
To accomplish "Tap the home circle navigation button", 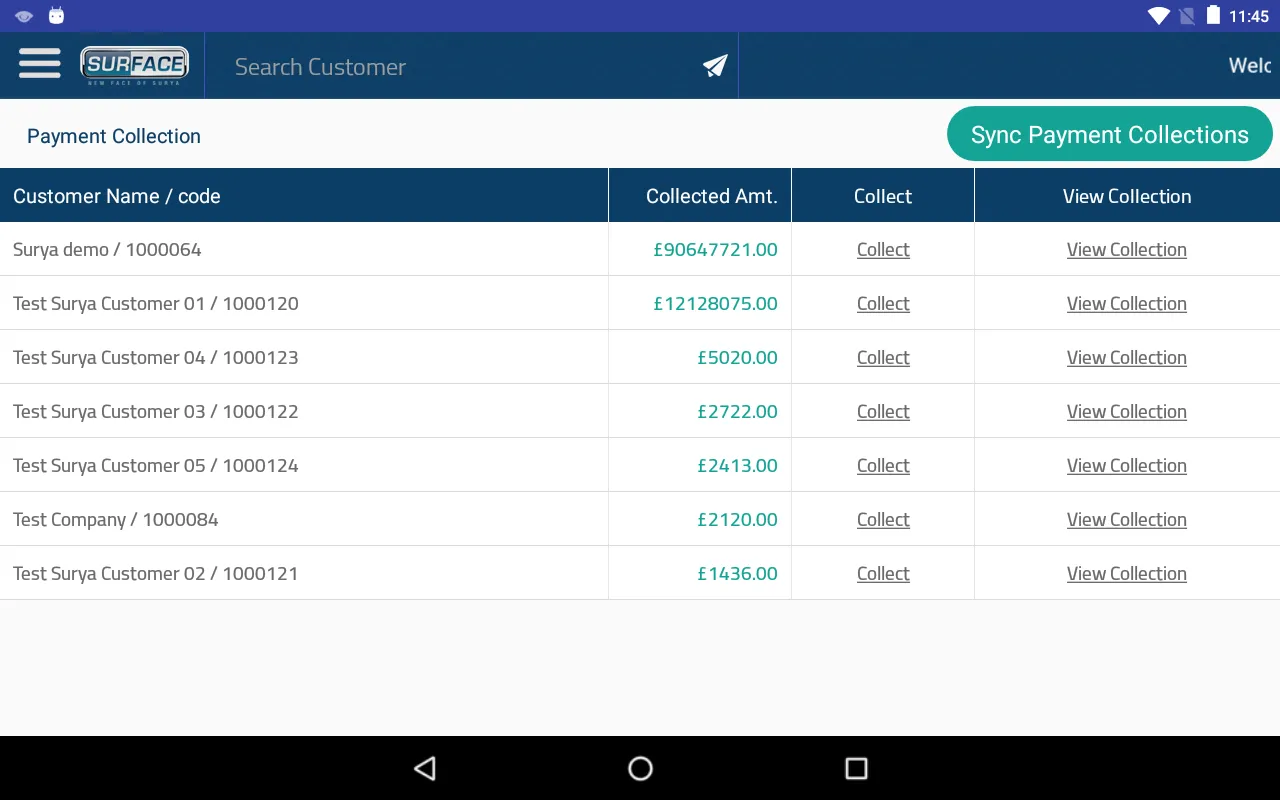I will (x=639, y=768).
